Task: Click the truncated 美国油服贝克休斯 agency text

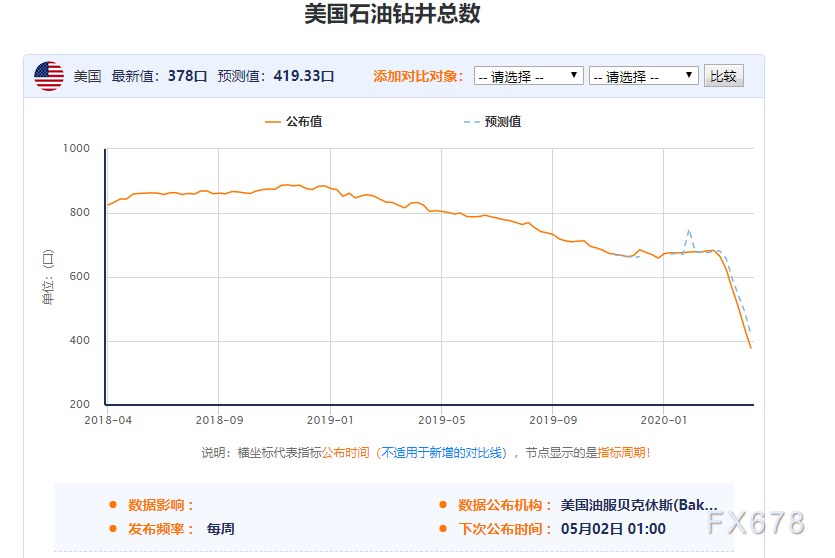Action: [x=639, y=505]
